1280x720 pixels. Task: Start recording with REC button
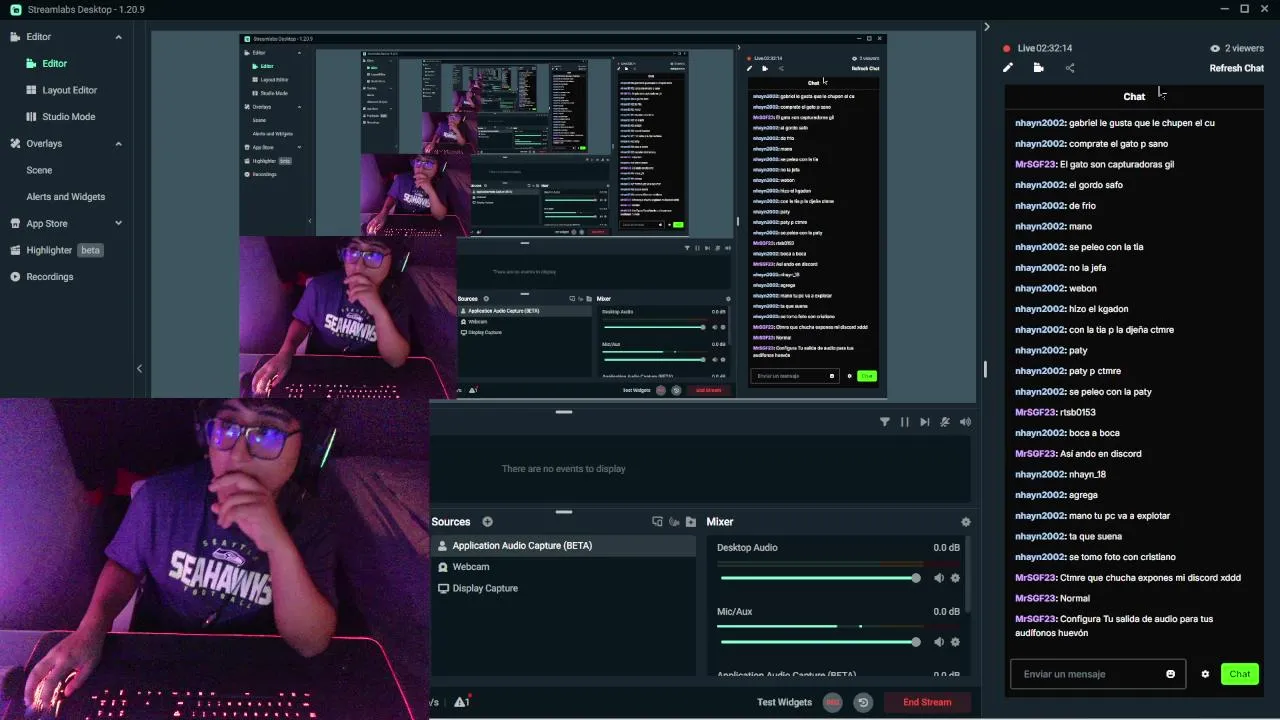(832, 702)
